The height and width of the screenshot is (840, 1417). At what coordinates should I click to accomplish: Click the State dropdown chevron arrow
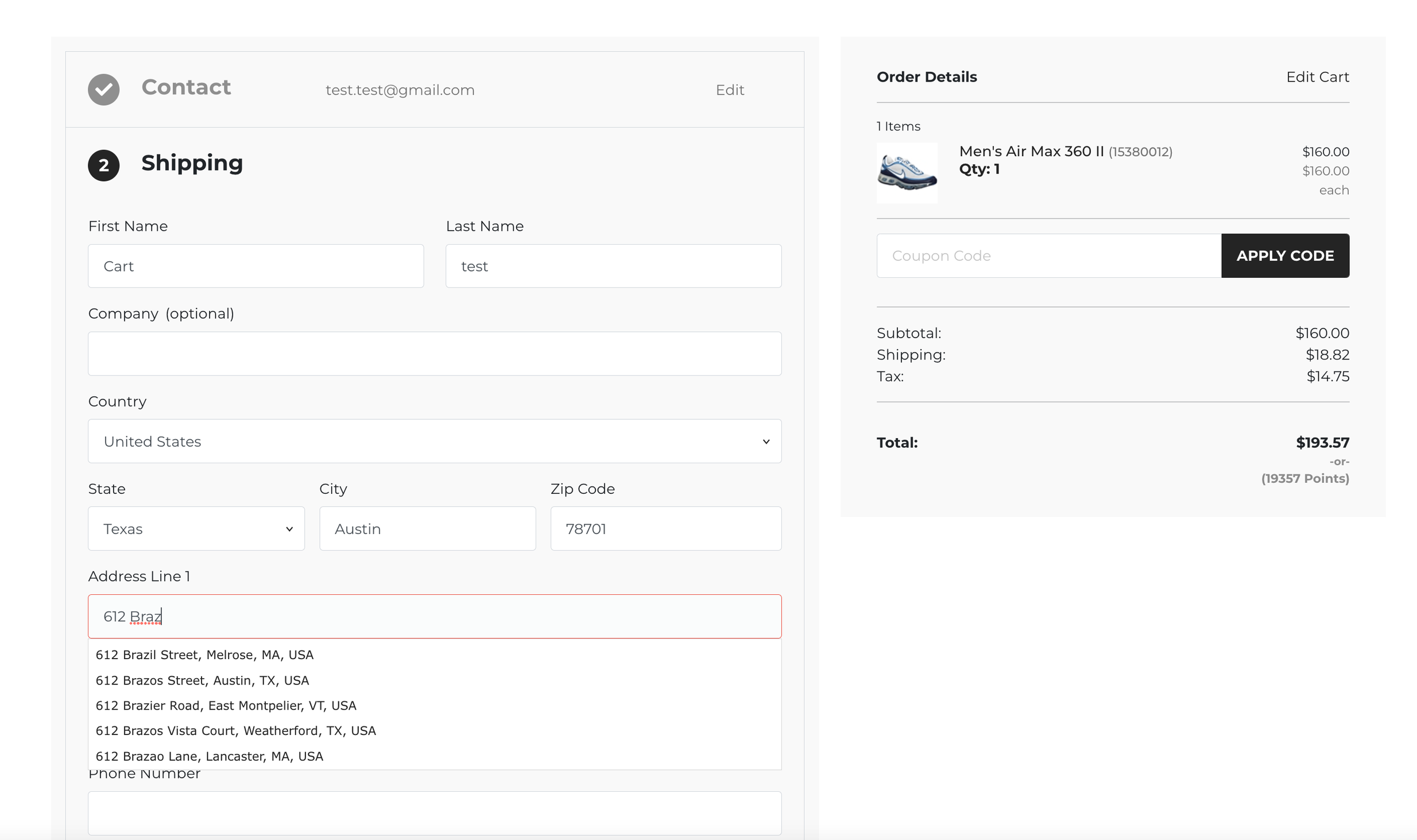click(289, 529)
